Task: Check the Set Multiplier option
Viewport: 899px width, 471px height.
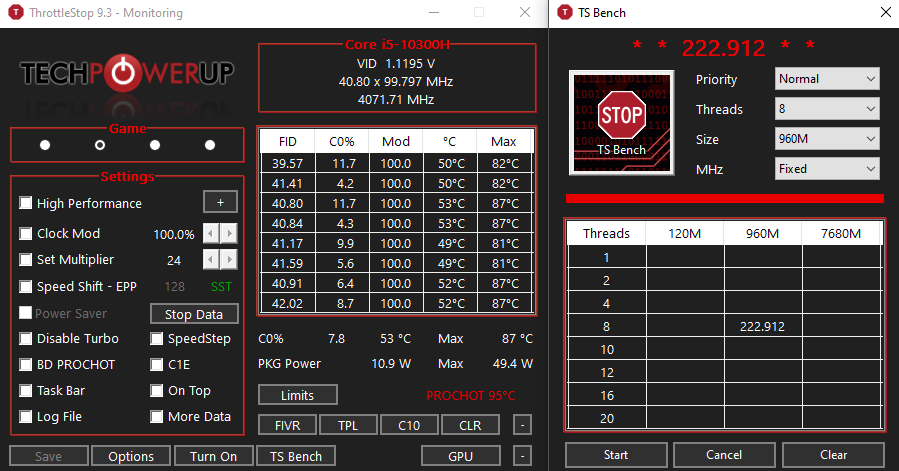Action: click(25, 260)
